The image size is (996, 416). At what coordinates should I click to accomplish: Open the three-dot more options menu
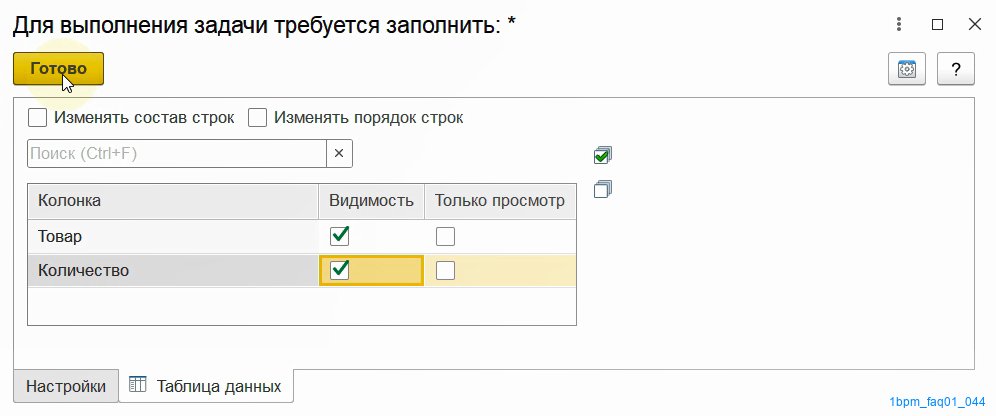(899, 25)
